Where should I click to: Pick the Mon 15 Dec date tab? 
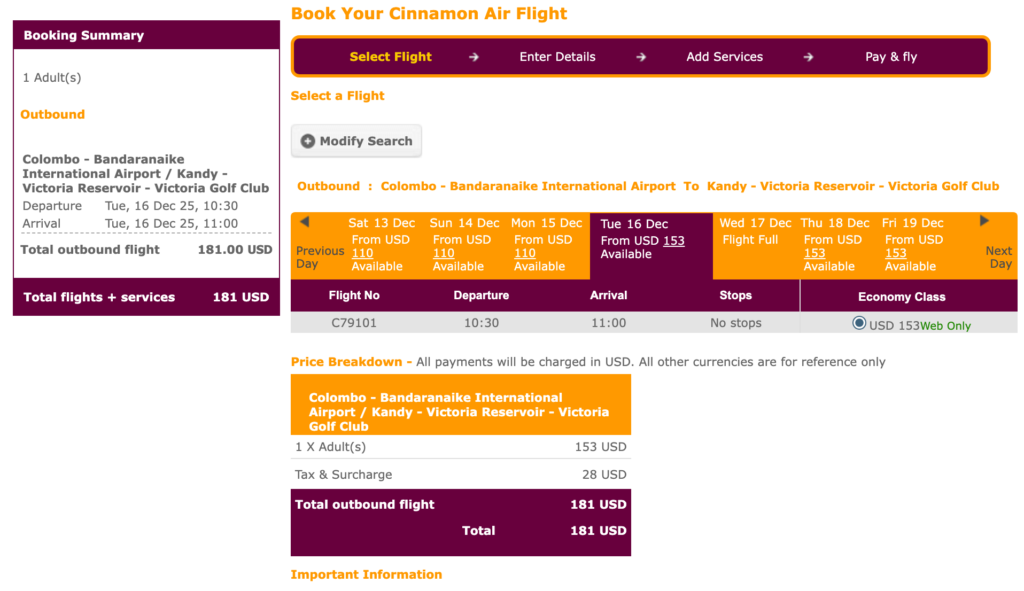[545, 223]
